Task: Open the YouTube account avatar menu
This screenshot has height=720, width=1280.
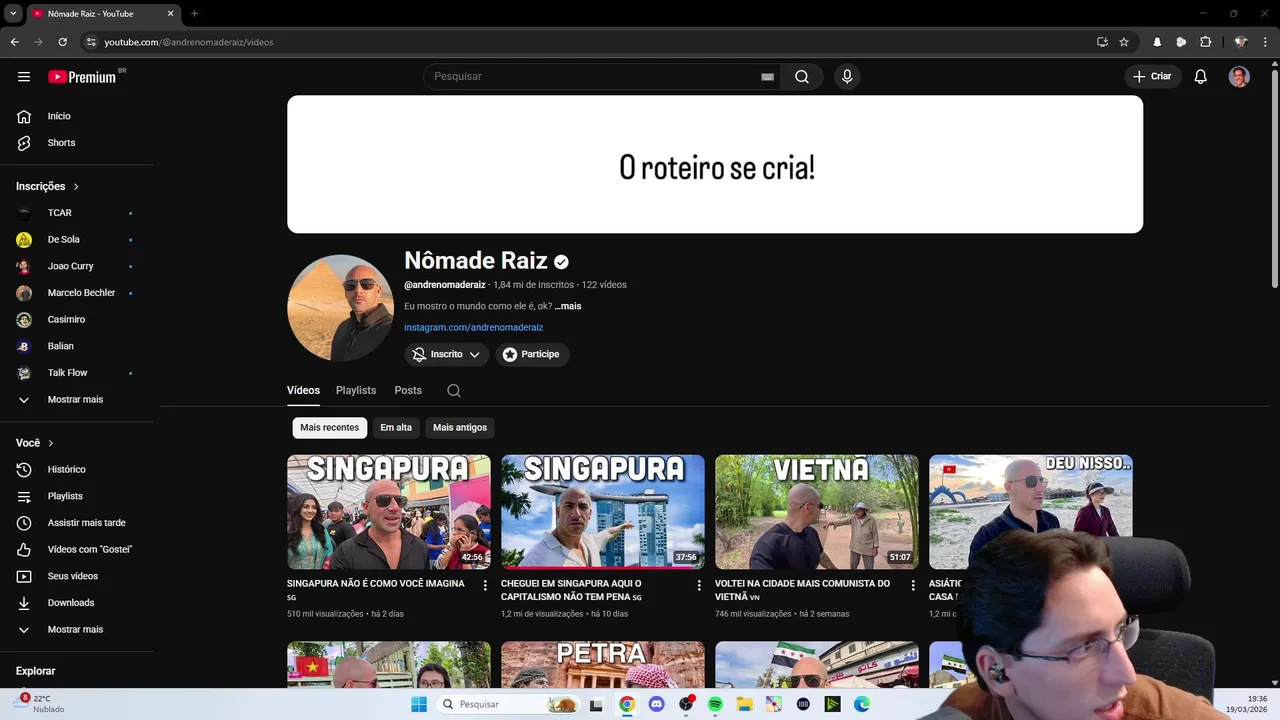Action: tap(1239, 77)
